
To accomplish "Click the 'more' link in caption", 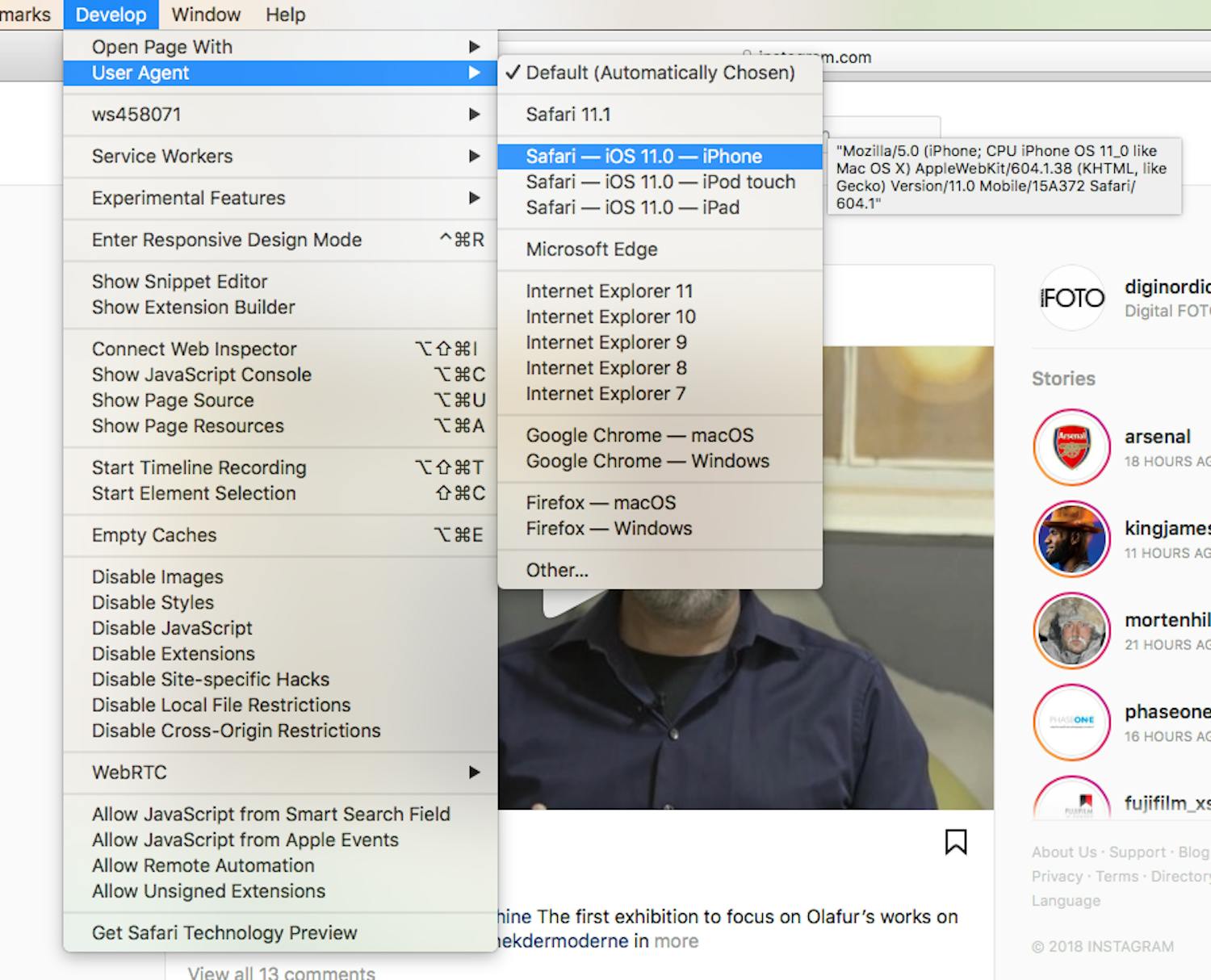I will click(x=676, y=941).
